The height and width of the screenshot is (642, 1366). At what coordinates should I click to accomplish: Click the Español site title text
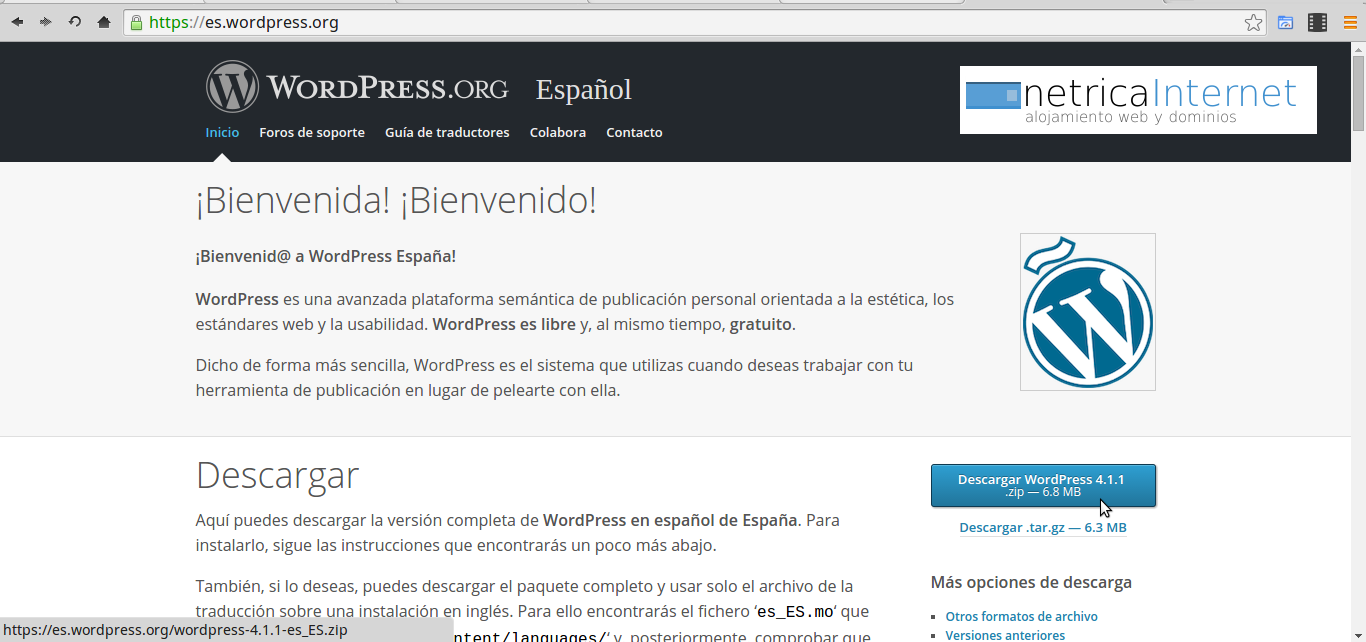(x=584, y=90)
